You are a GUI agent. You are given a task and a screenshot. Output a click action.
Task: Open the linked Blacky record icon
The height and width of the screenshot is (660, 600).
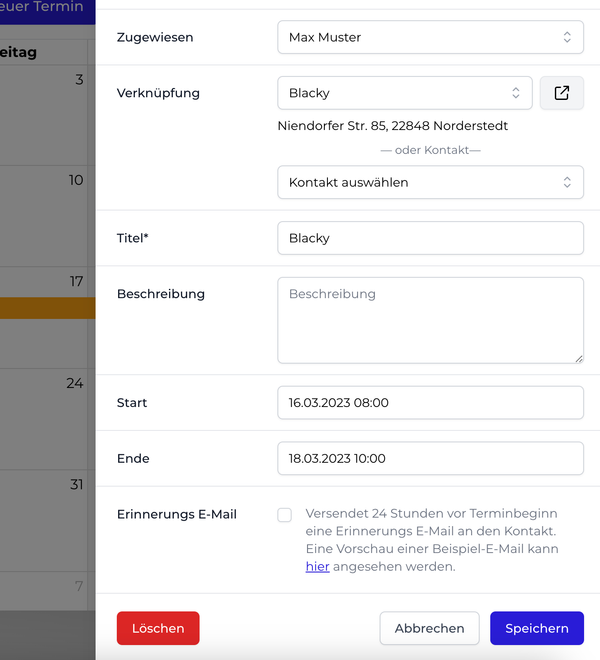click(562, 93)
